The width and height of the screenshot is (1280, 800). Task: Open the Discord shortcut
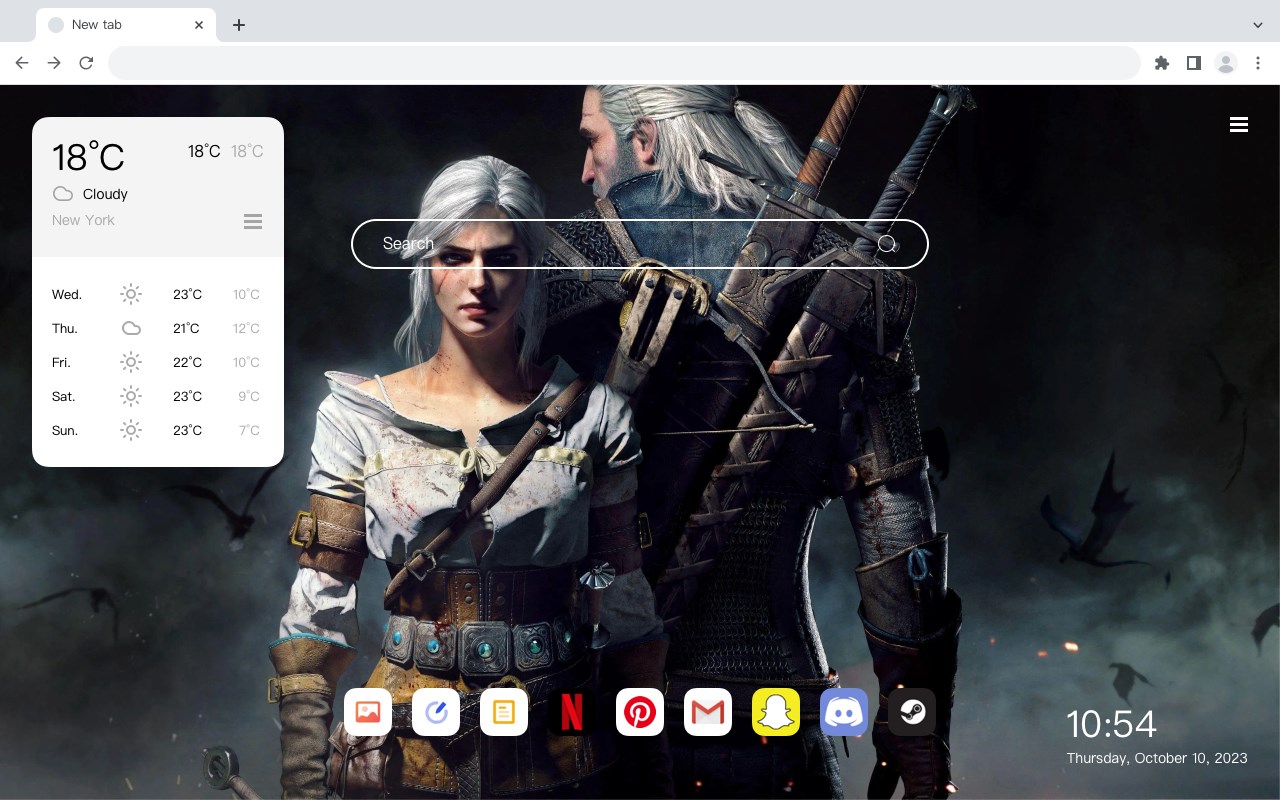pyautogui.click(x=844, y=712)
